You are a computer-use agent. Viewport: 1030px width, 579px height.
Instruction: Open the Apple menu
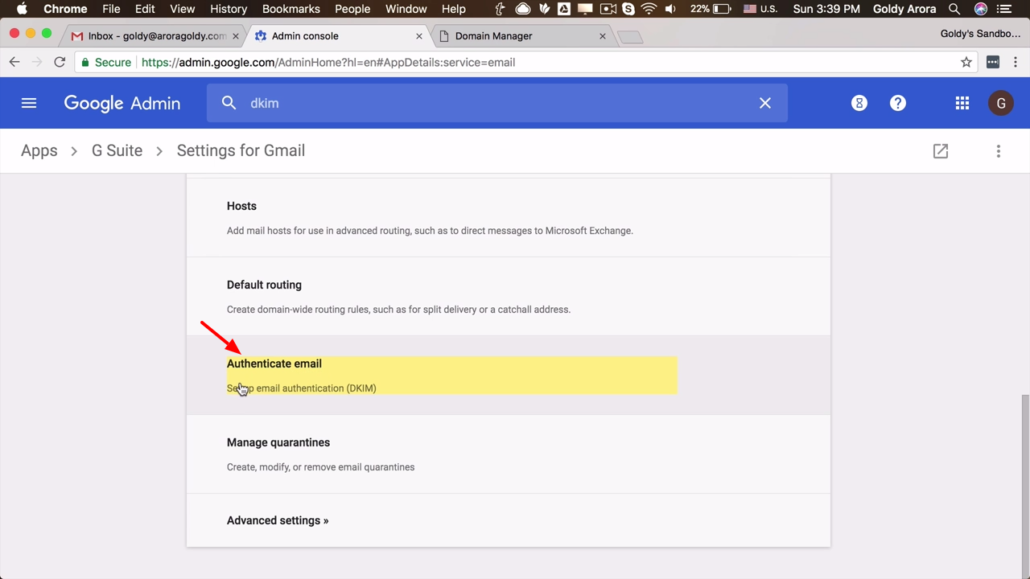click(22, 9)
